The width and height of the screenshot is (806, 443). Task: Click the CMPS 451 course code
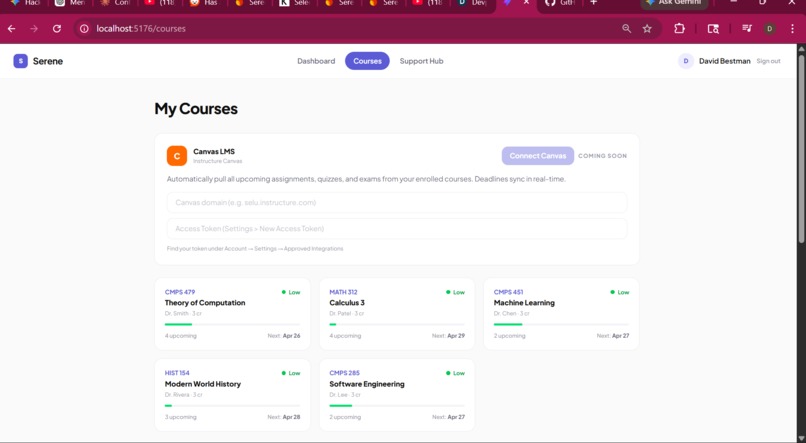(x=508, y=292)
